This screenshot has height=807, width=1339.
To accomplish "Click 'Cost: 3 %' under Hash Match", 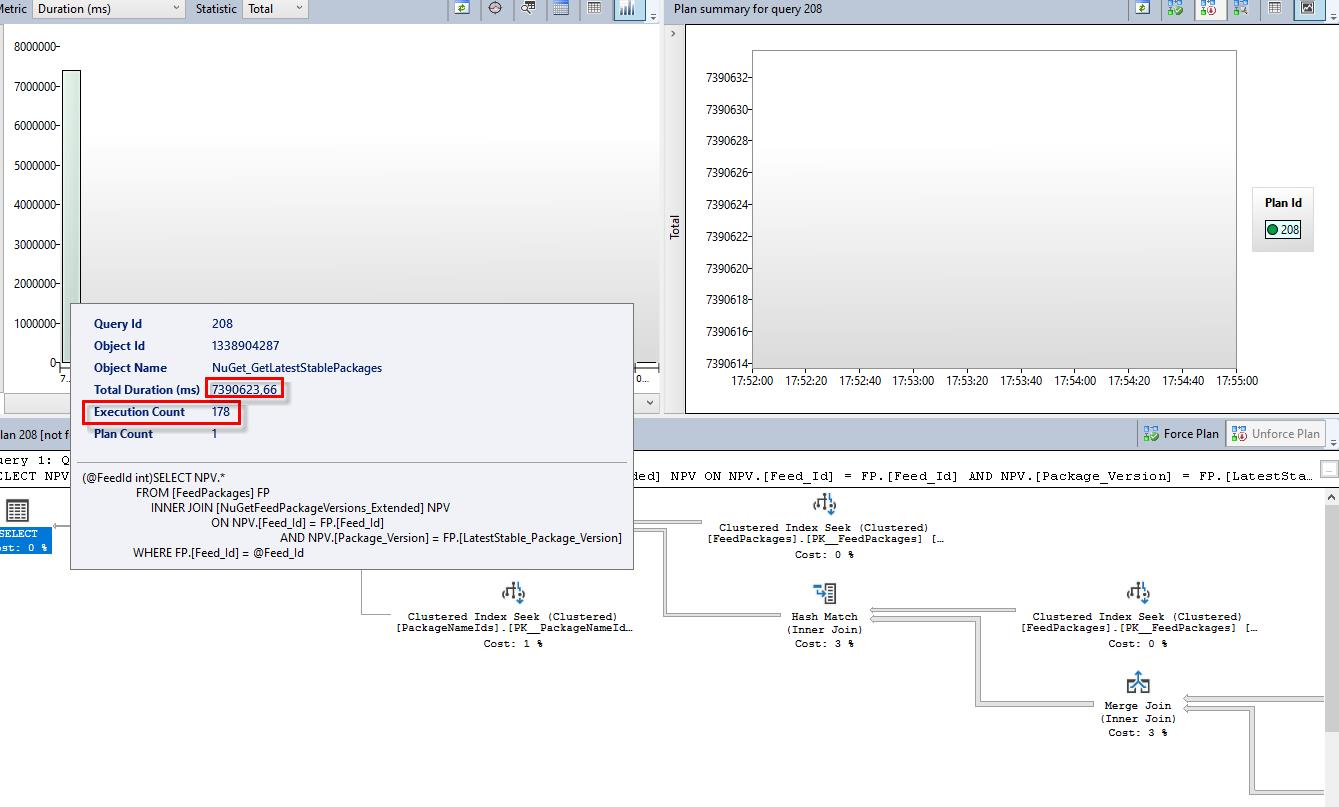I will (825, 644).
